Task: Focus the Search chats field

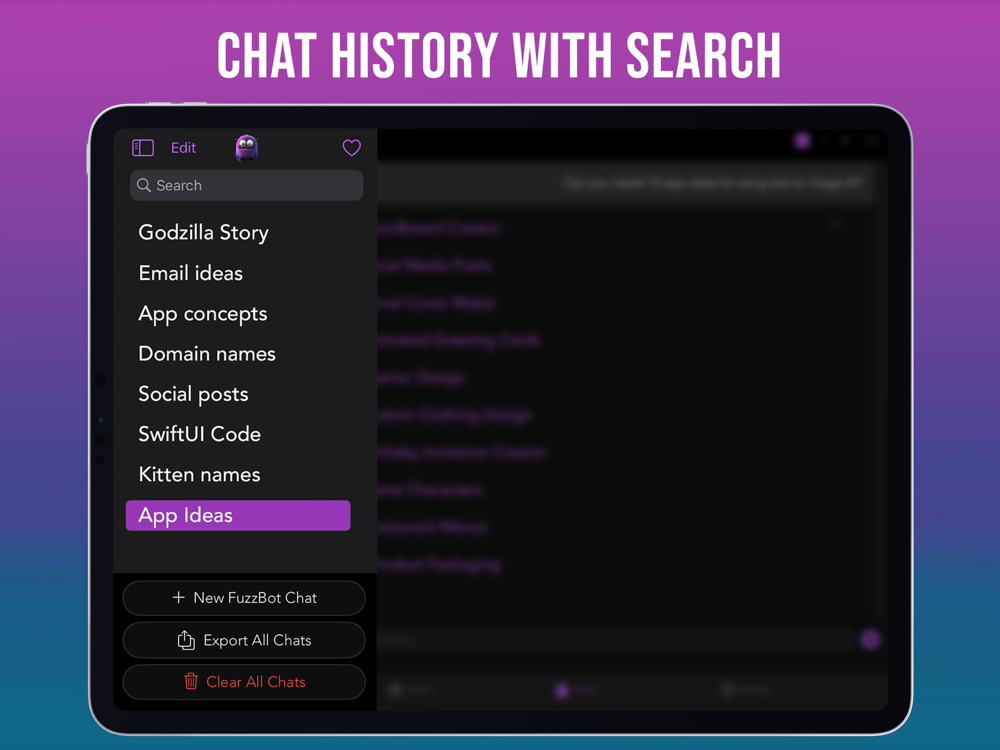Action: (247, 185)
